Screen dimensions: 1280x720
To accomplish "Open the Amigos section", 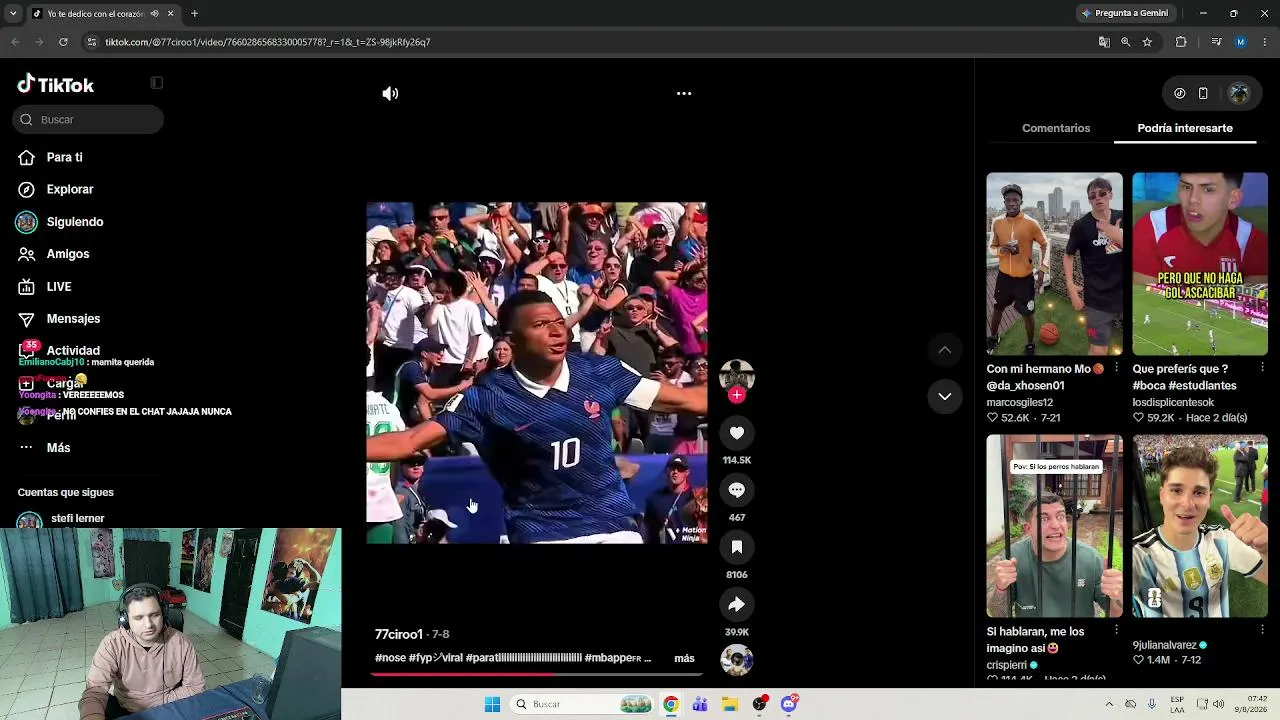I will (x=68, y=254).
